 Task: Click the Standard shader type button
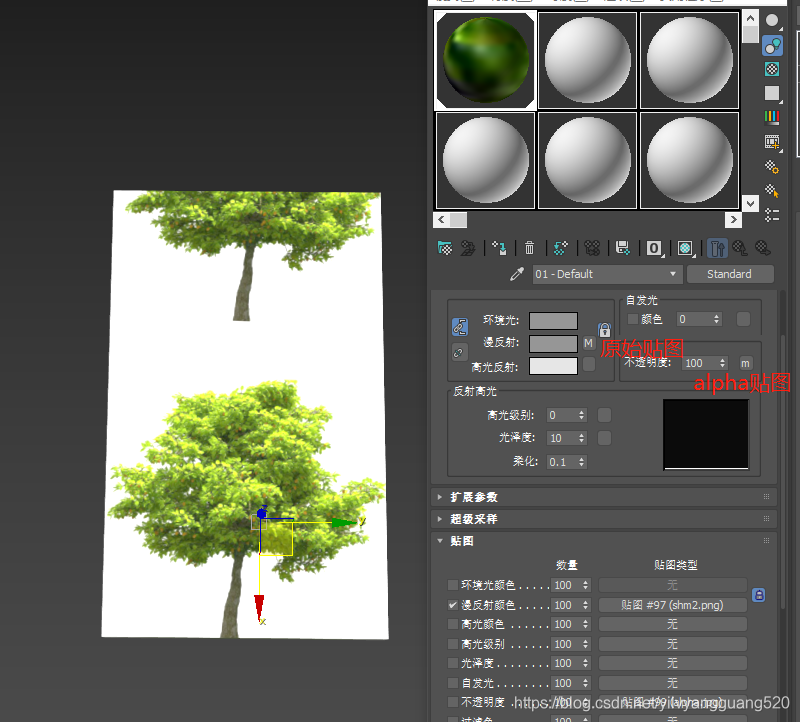[x=730, y=274]
